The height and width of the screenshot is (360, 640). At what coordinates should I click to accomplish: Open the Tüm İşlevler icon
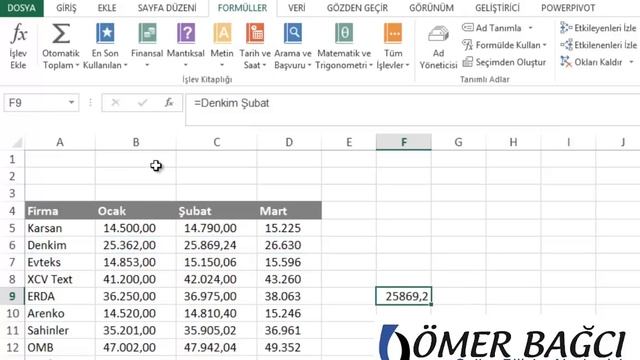point(393,33)
